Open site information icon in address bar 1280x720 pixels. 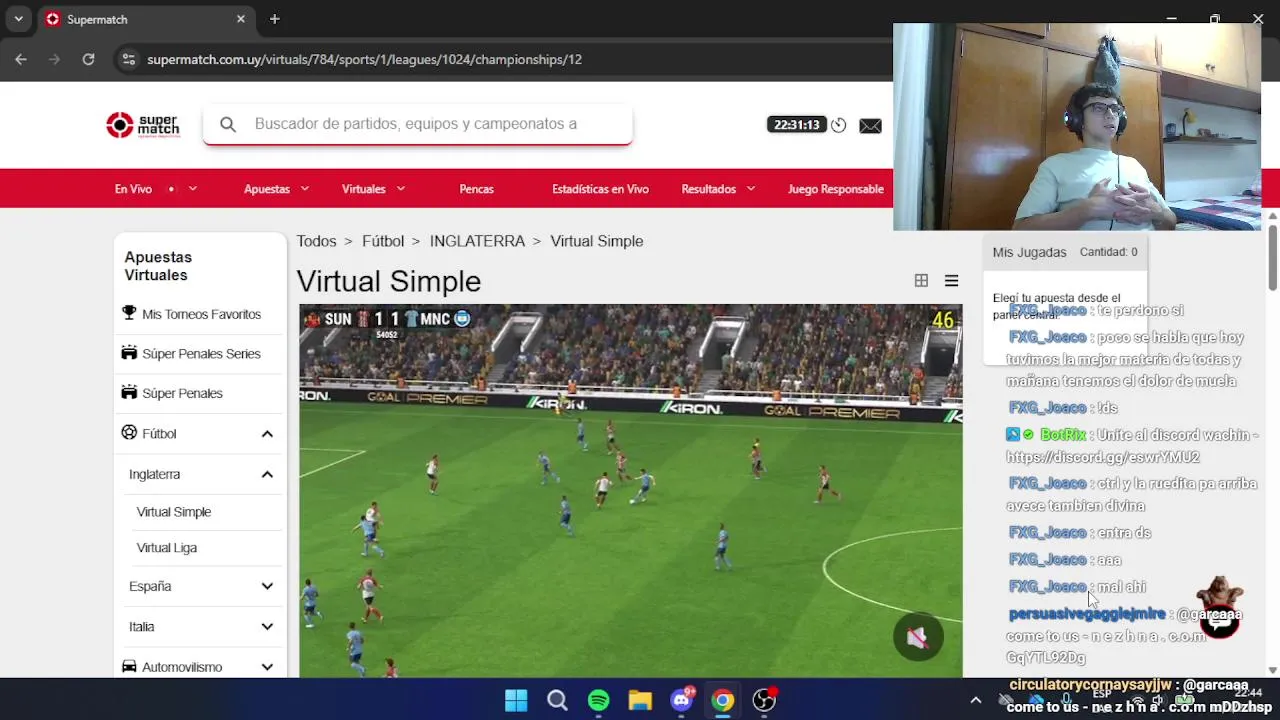[x=128, y=59]
